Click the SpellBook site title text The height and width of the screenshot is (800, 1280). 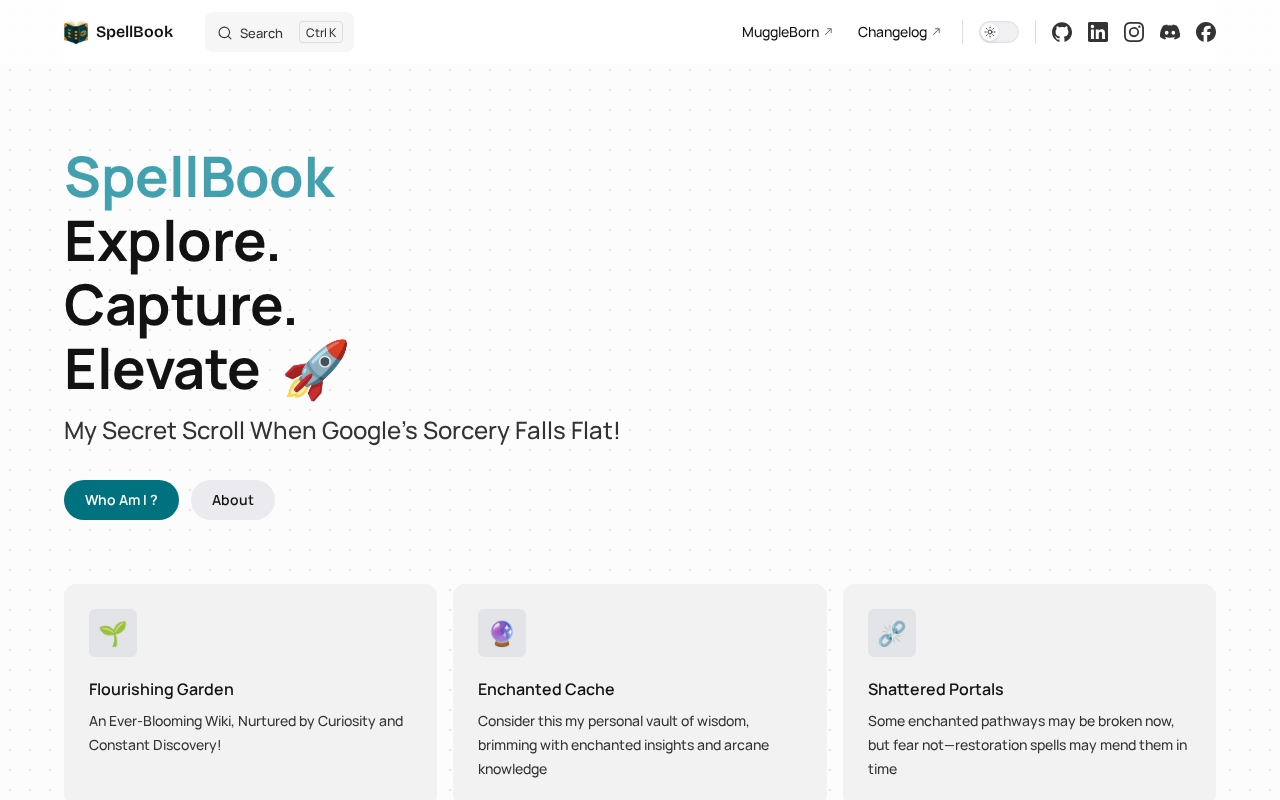pos(134,32)
